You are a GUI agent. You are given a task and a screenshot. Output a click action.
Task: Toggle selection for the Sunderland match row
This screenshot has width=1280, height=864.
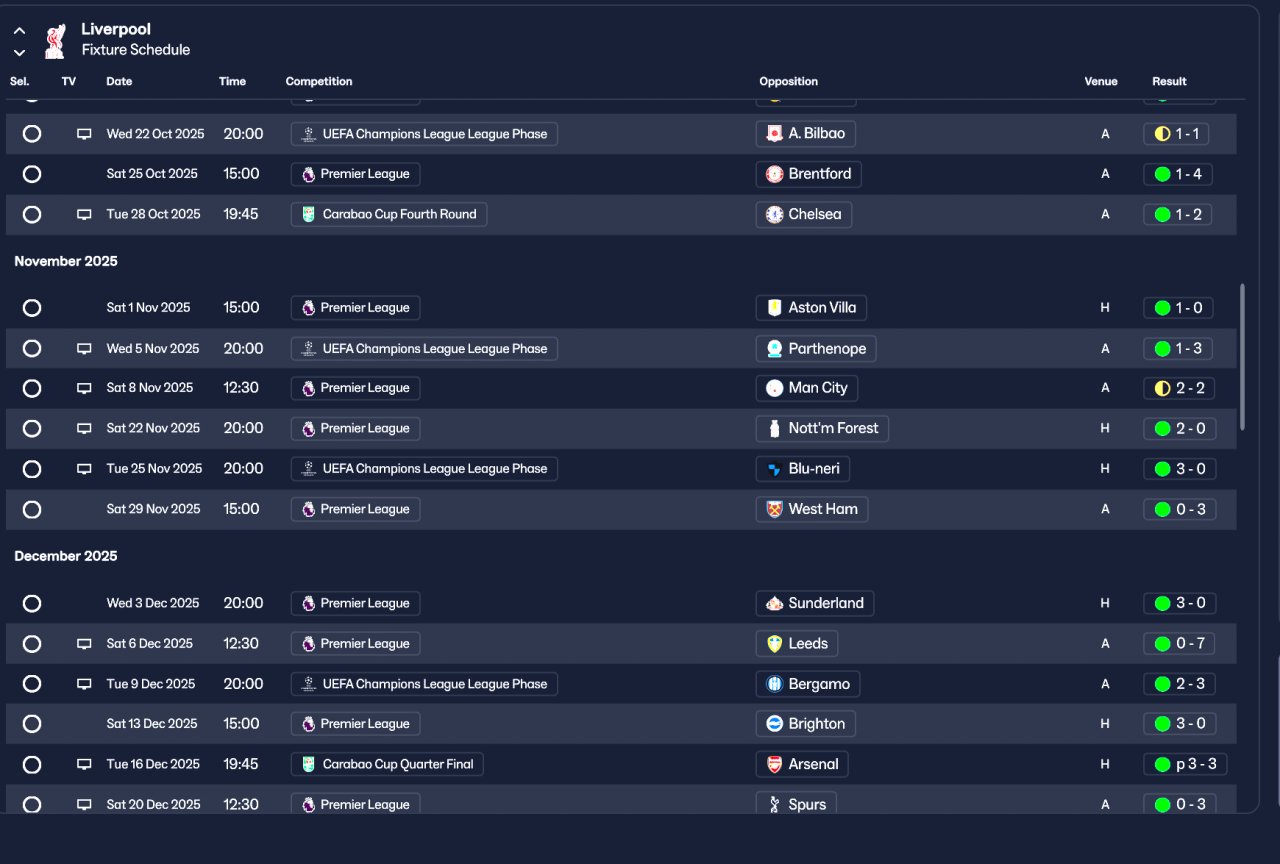click(32, 603)
